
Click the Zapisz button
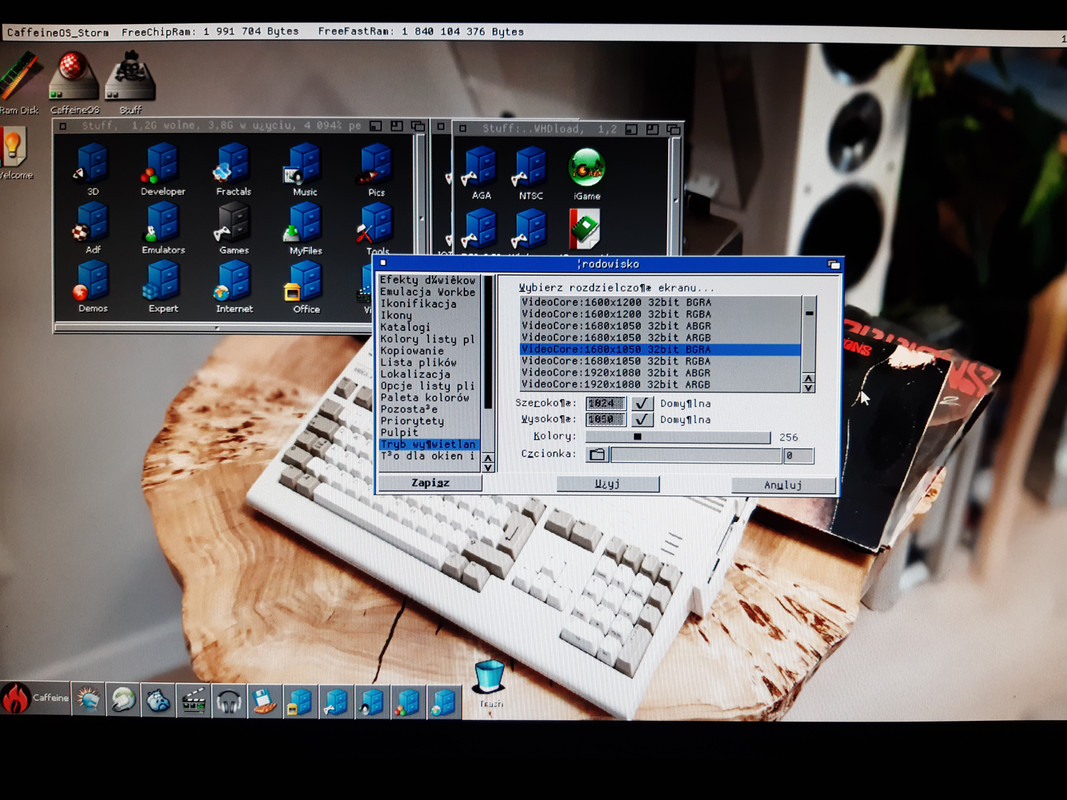tap(430, 483)
